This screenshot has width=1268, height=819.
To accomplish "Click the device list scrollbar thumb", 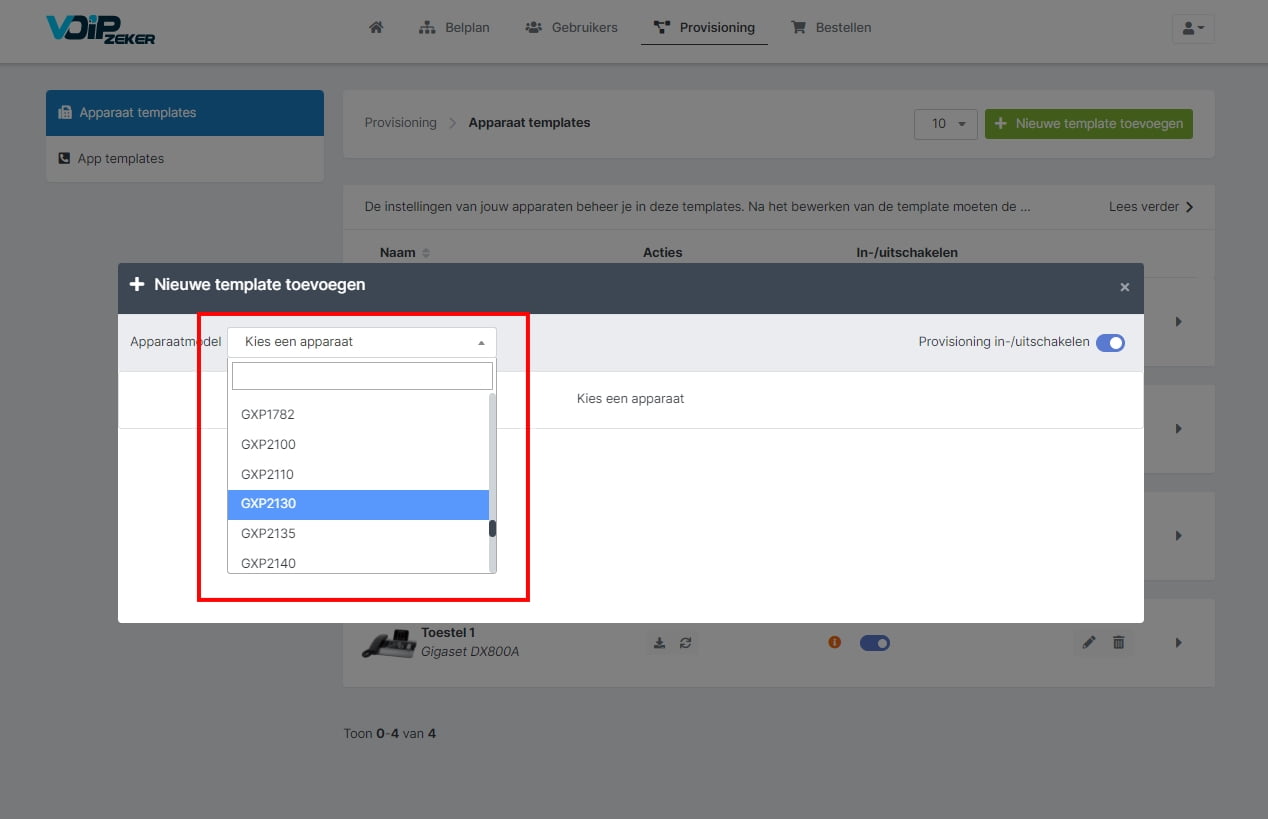I will coord(492,528).
